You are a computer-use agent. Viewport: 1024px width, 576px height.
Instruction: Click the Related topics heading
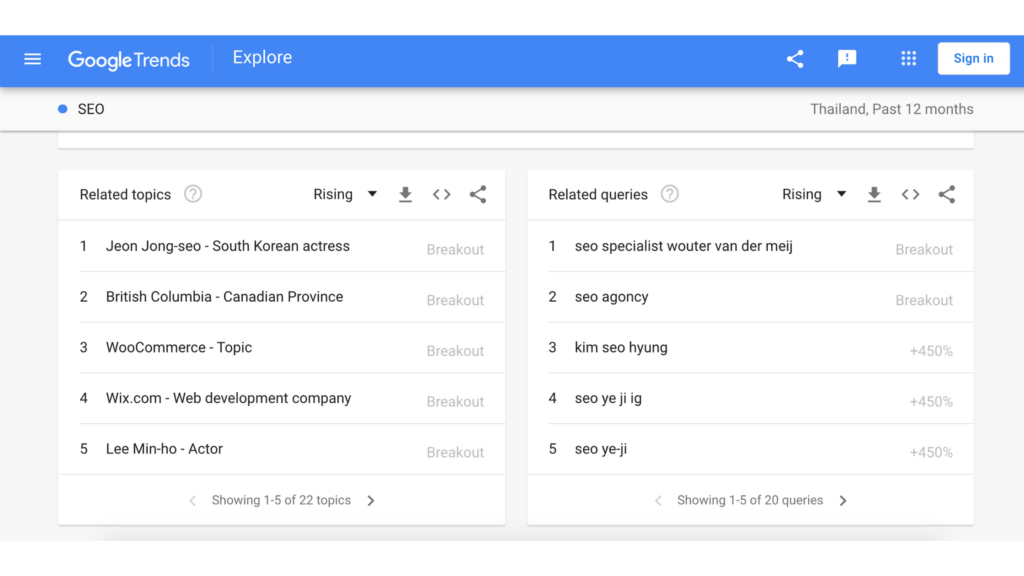click(x=125, y=195)
